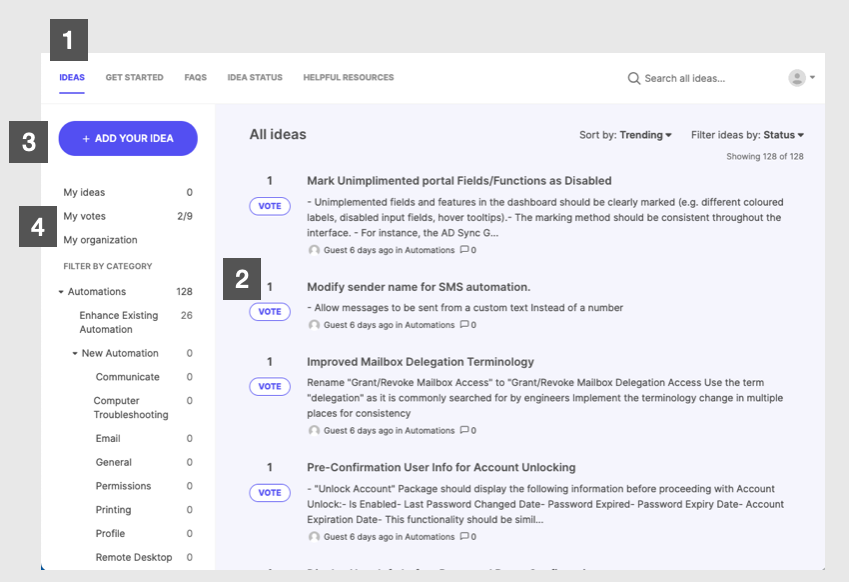
Task: Click dropdown caret next to user avatar
Action: click(812, 77)
